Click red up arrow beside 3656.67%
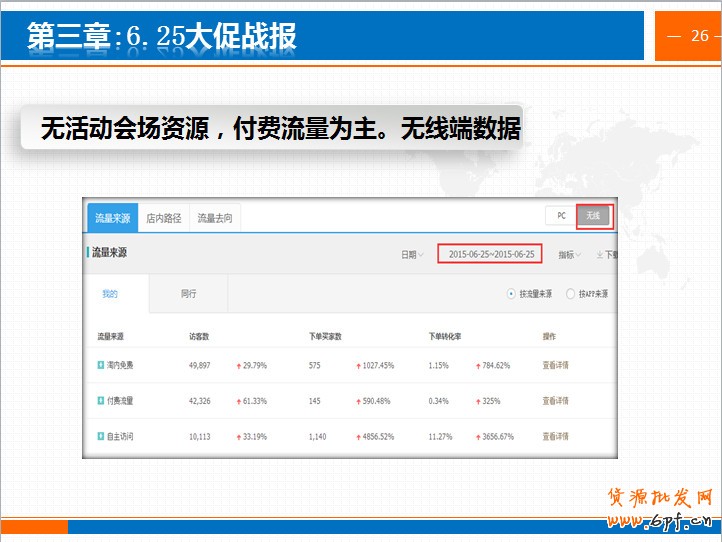This screenshot has height=542, width=722. (x=478, y=437)
